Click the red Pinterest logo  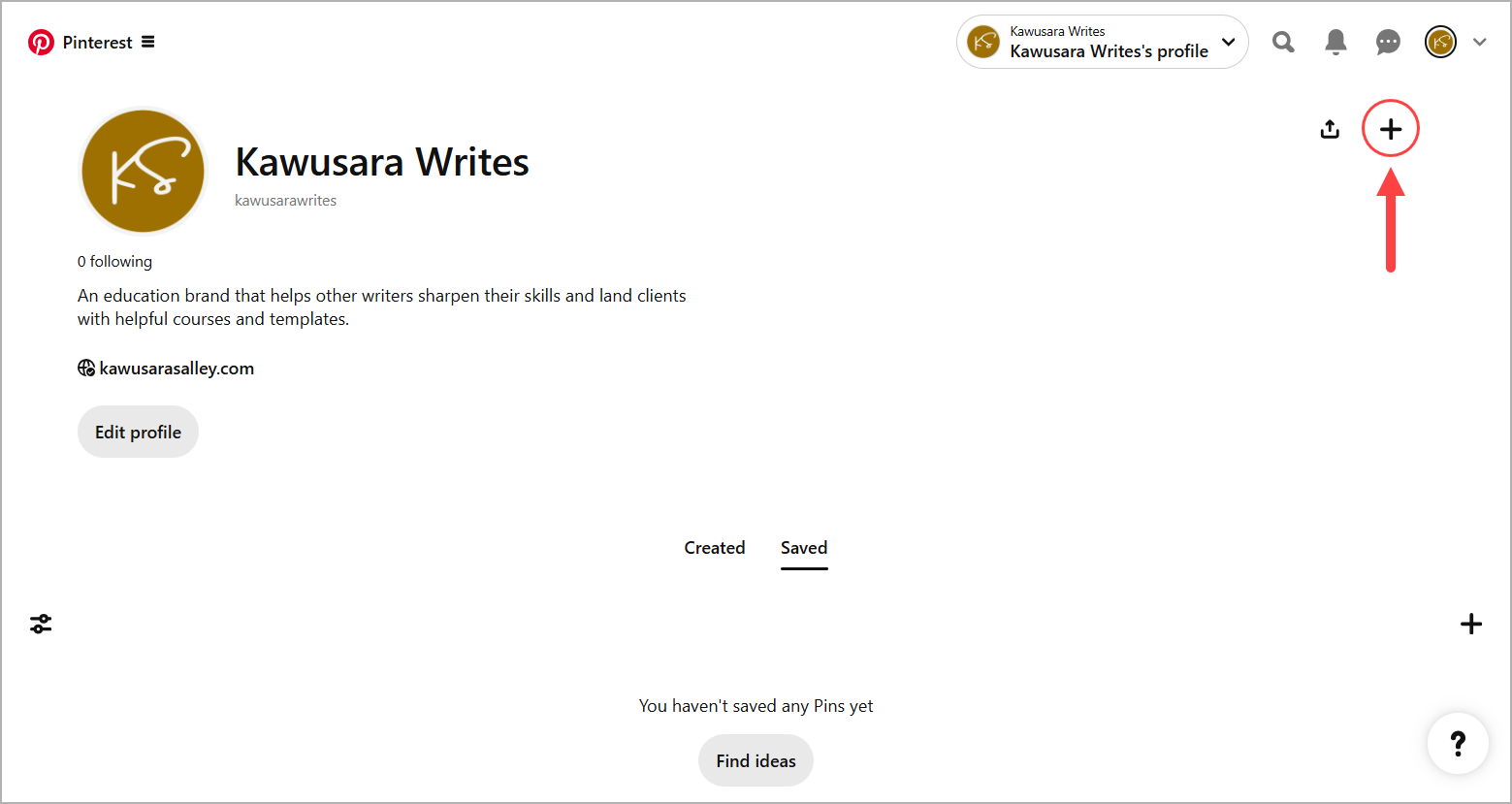point(41,42)
